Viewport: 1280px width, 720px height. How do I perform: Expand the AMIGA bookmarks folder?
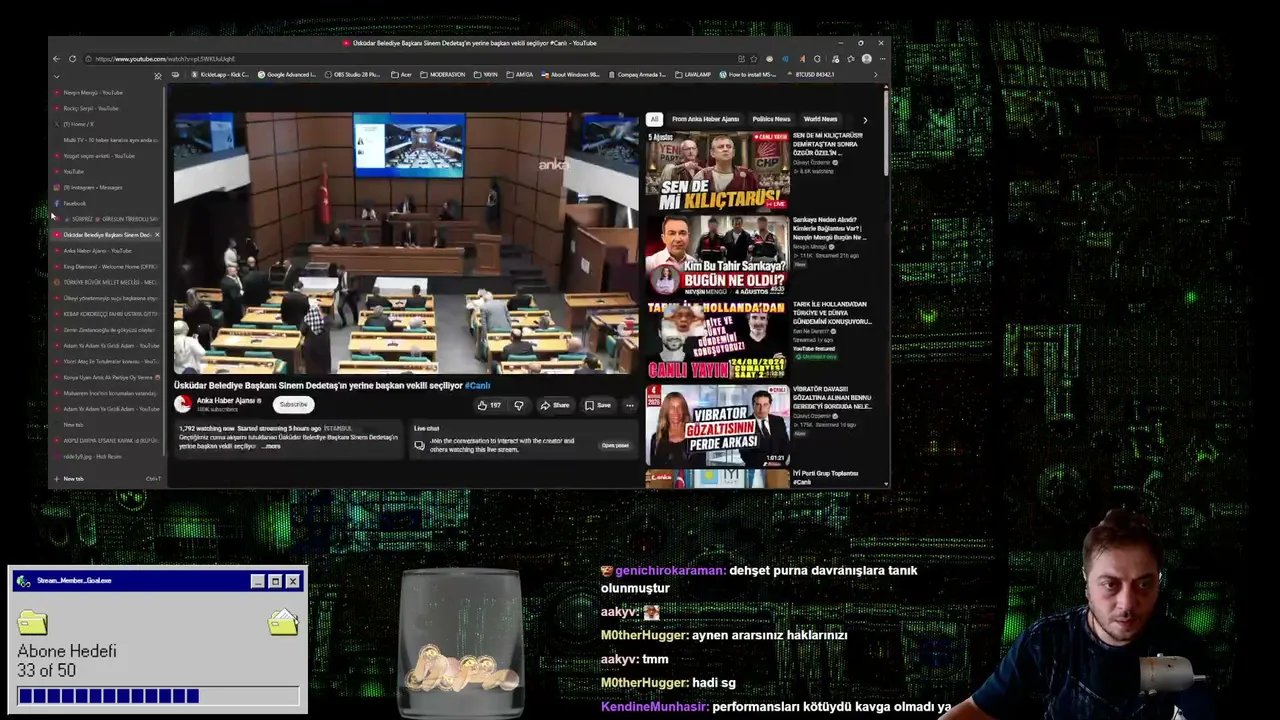click(520, 75)
